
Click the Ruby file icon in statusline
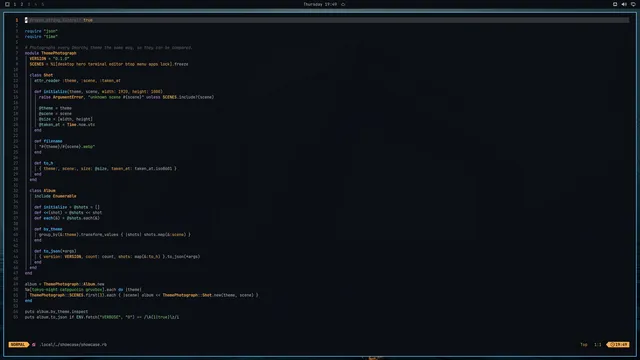[x=34, y=344]
